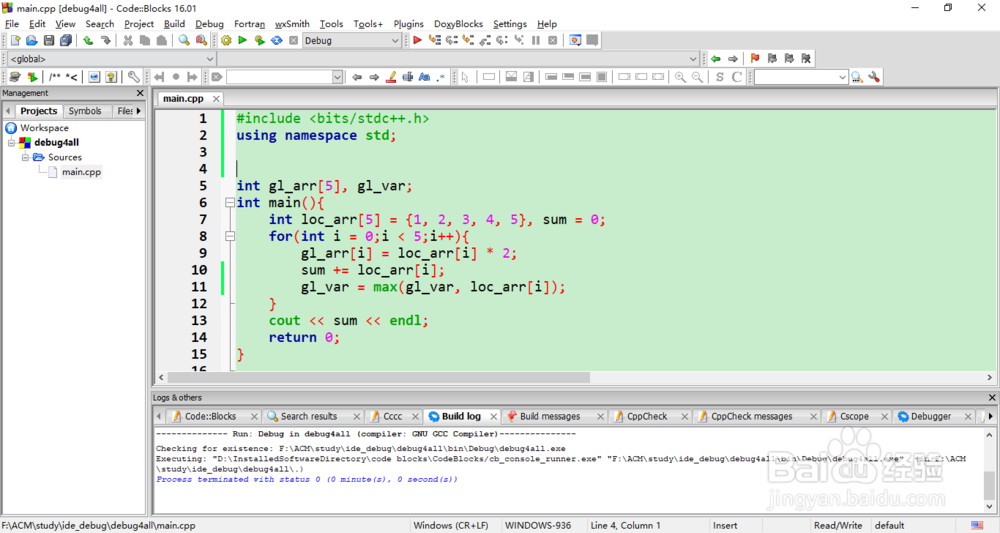This screenshot has height=533, width=1000.
Task: Close the Logs & others panel
Action: [992, 397]
